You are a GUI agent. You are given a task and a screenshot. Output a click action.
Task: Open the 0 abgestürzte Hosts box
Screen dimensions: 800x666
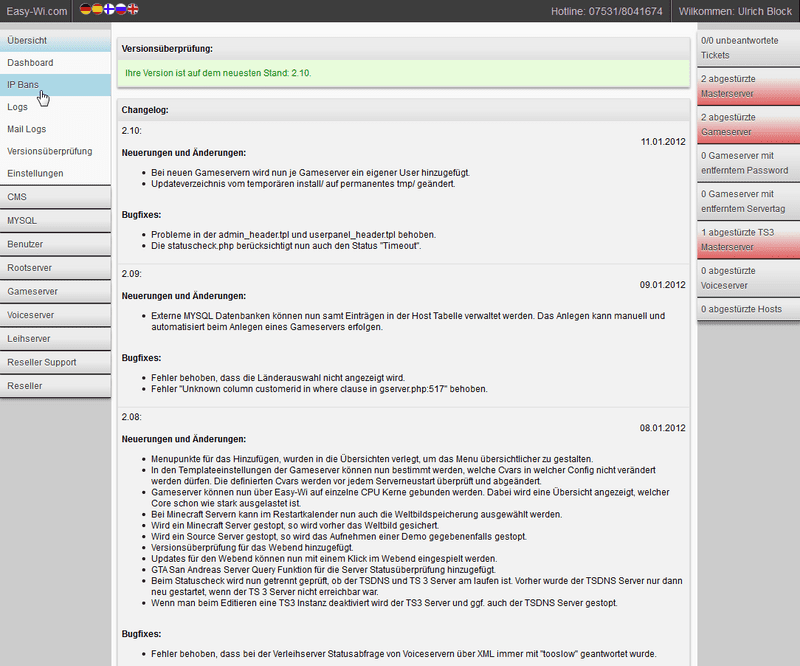tap(748, 309)
